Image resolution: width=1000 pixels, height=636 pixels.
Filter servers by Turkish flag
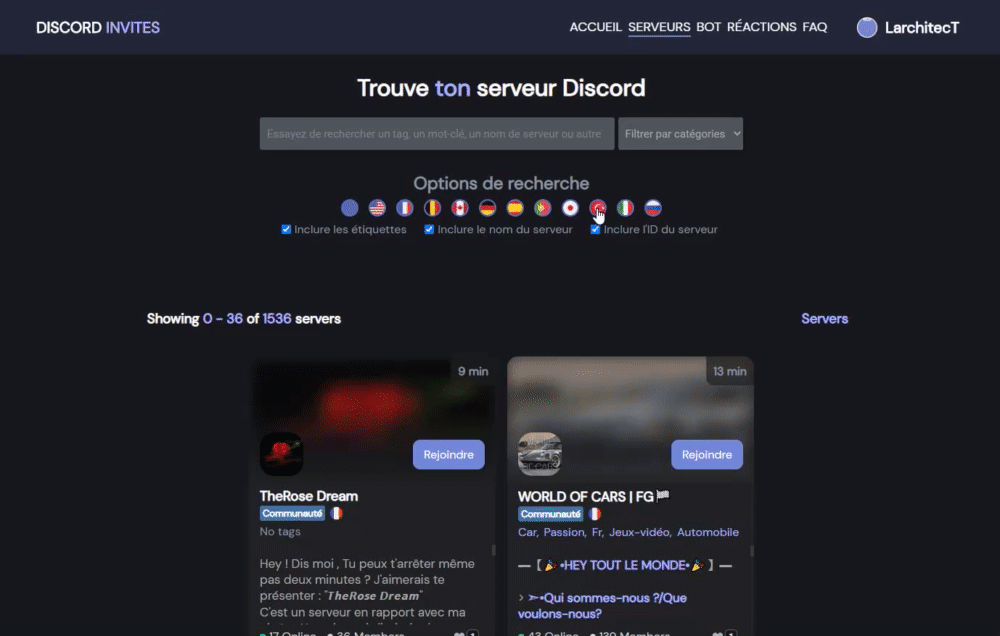pyautogui.click(x=598, y=208)
